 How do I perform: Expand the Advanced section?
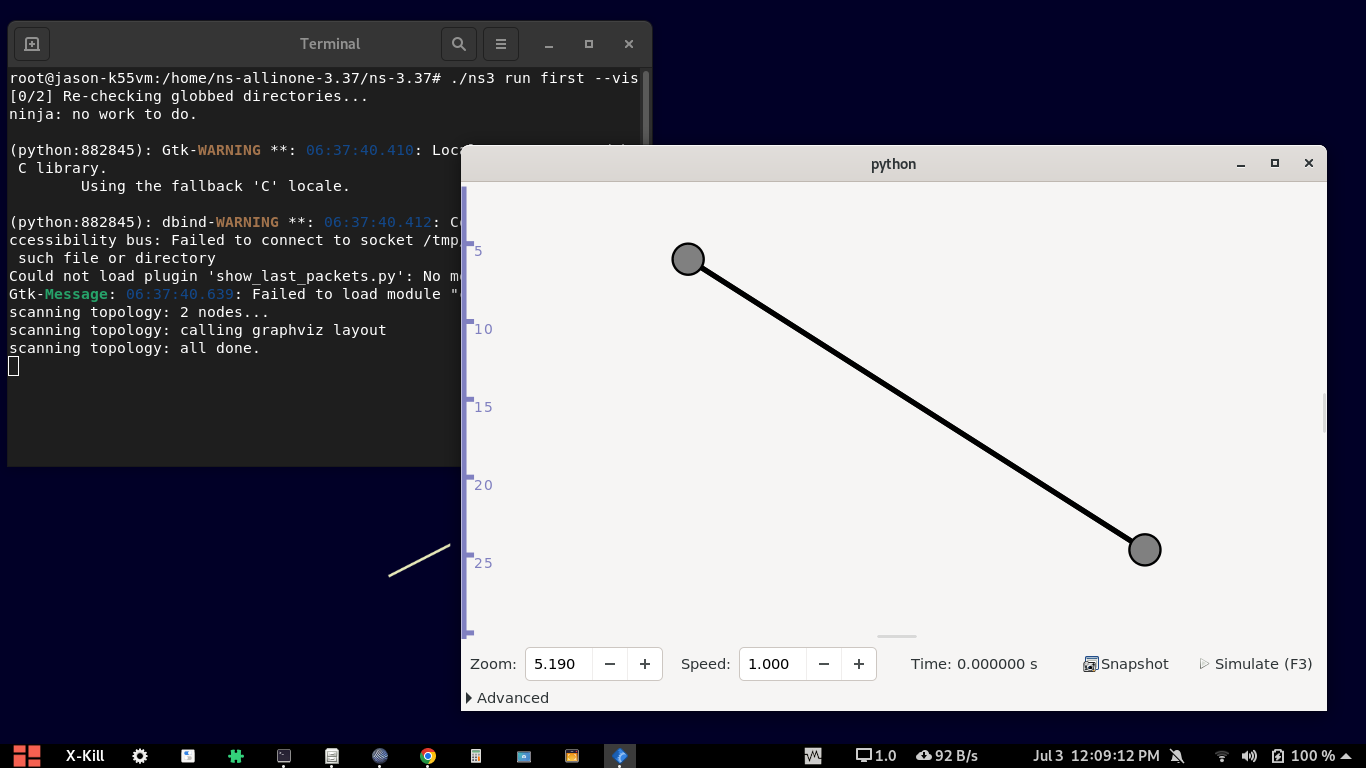(508, 698)
